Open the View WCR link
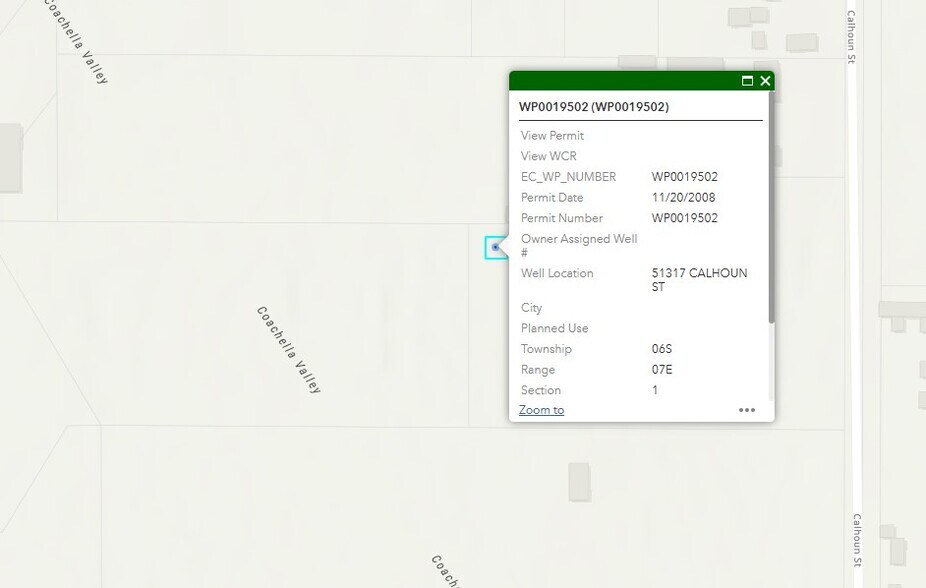 click(548, 156)
